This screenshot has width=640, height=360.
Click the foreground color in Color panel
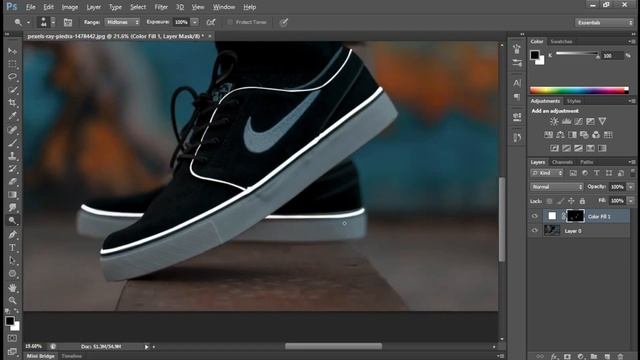click(534, 54)
